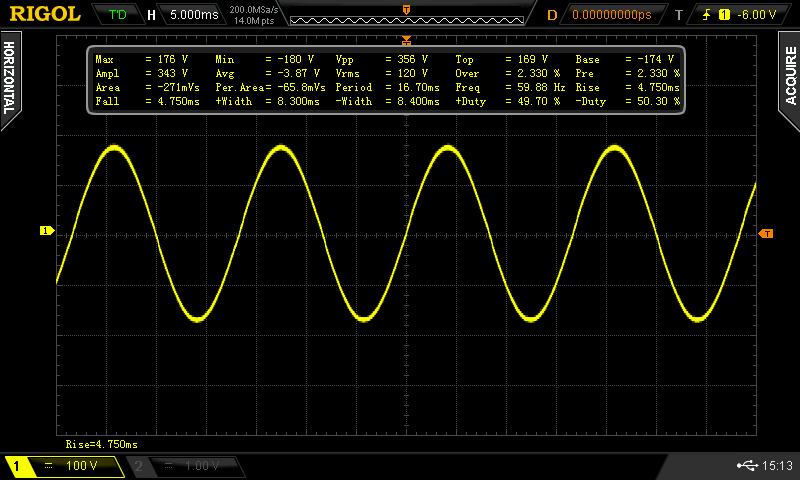Open the ACQUIRE side tab
Viewport: 800px width, 480px height.
point(790,77)
